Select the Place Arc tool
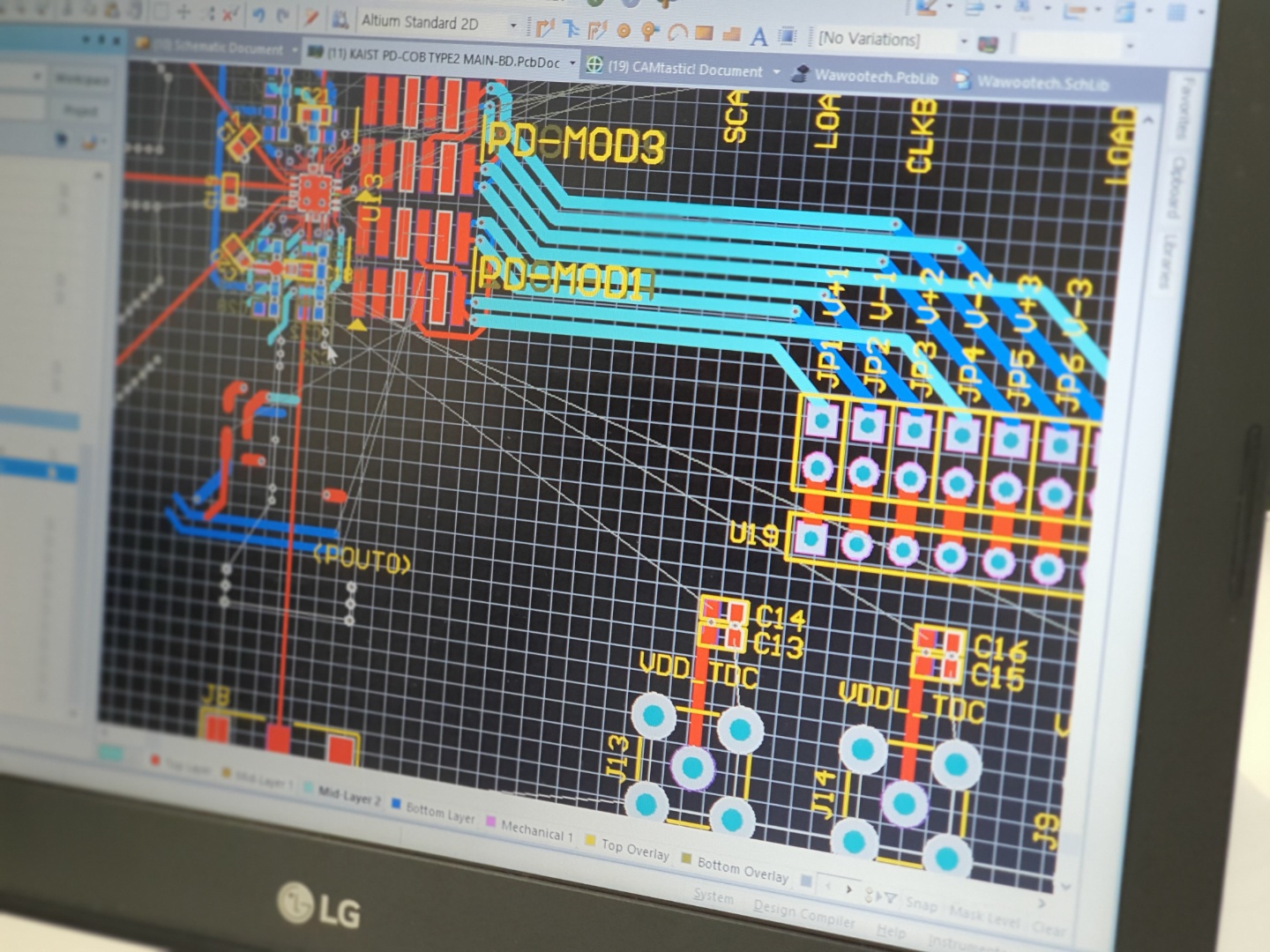 click(676, 33)
